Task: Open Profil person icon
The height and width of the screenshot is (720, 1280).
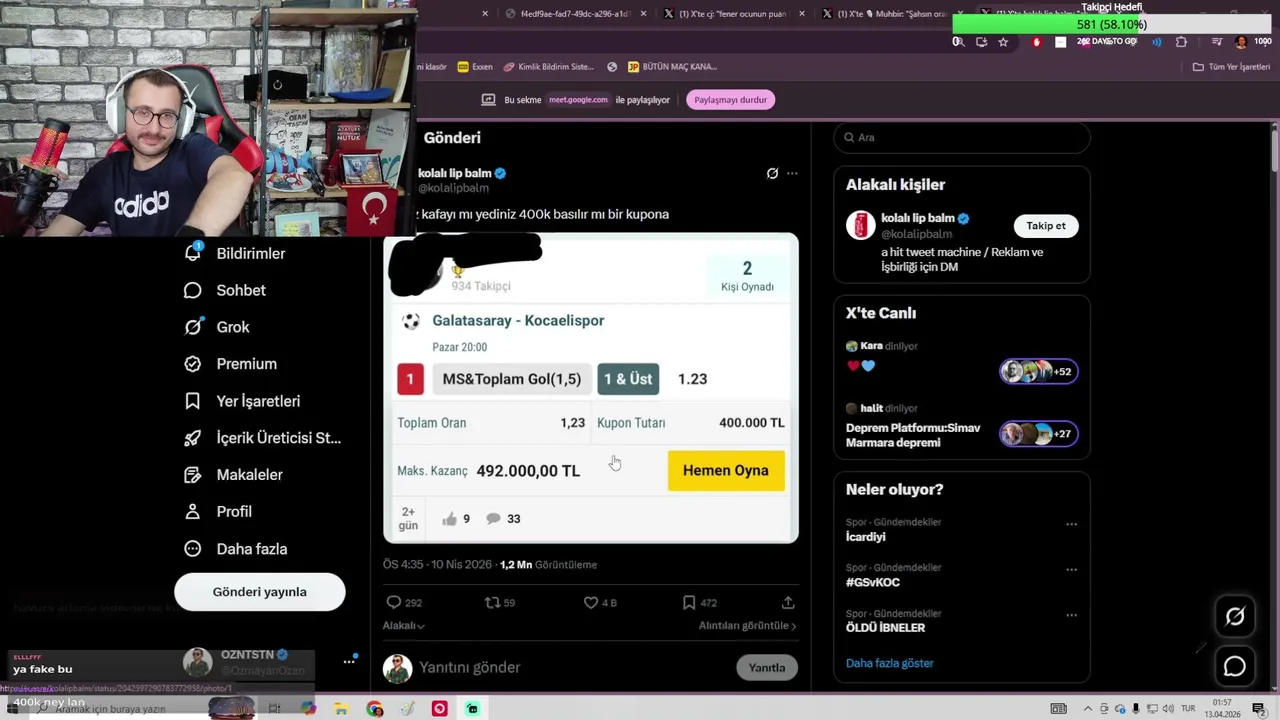Action: click(193, 511)
